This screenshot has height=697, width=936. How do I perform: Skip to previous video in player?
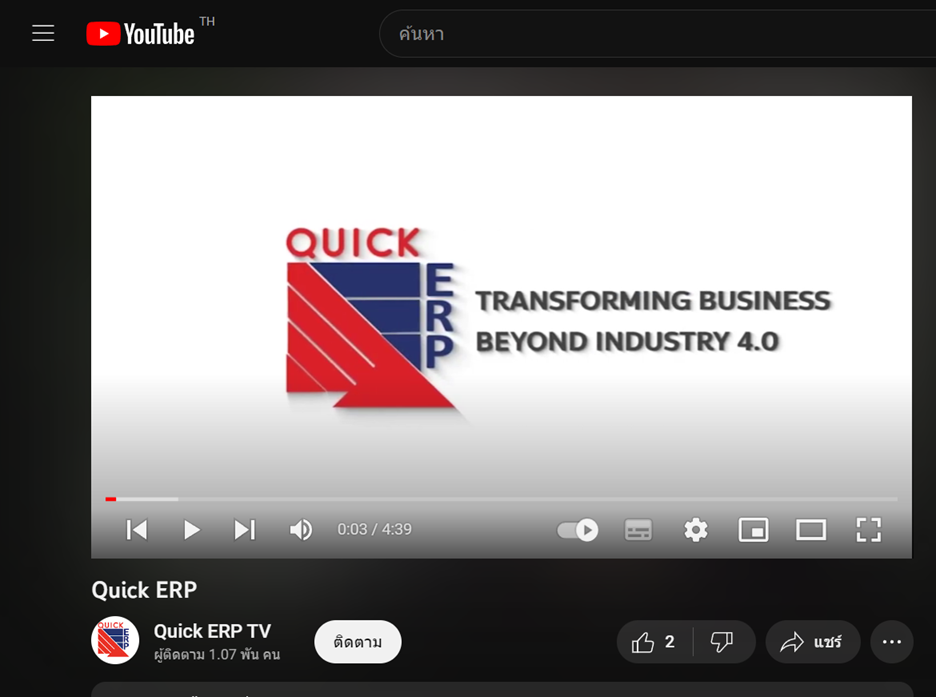pos(137,529)
